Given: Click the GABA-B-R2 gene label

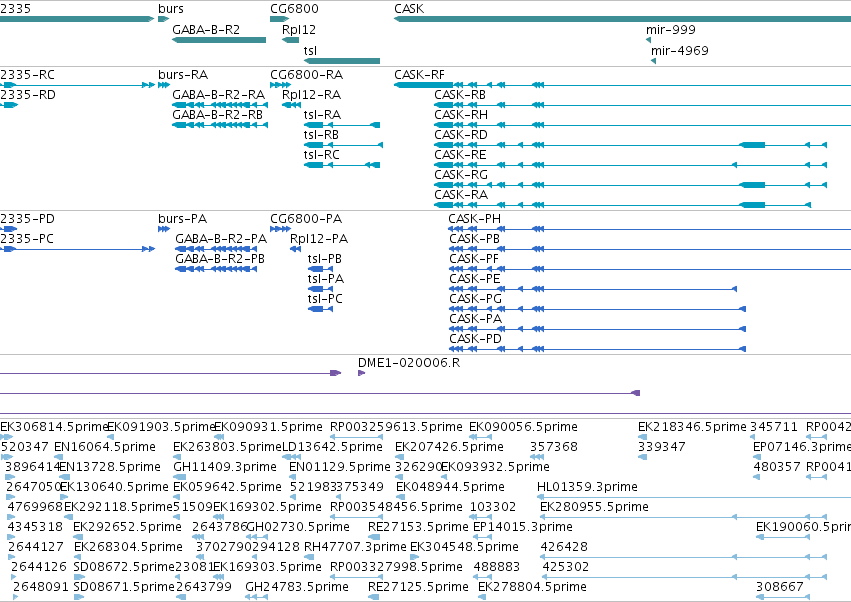Looking at the screenshot, I should (x=206, y=30).
